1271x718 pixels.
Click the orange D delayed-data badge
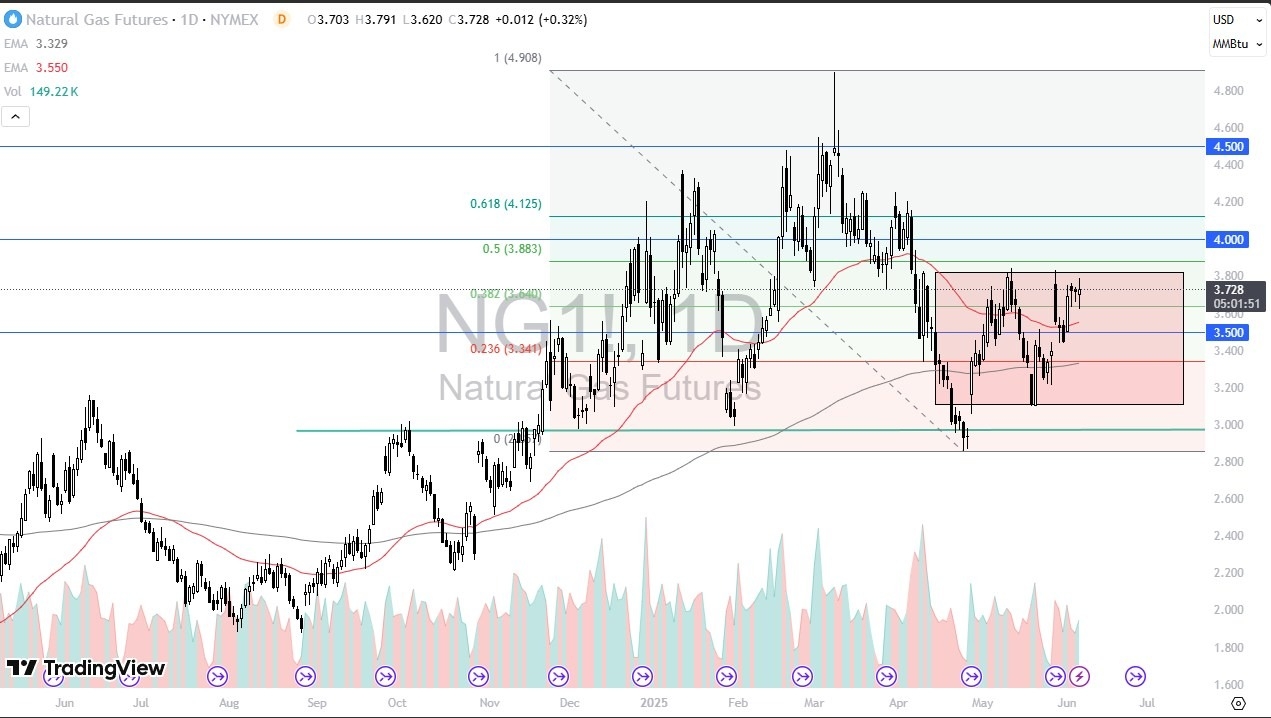281,19
